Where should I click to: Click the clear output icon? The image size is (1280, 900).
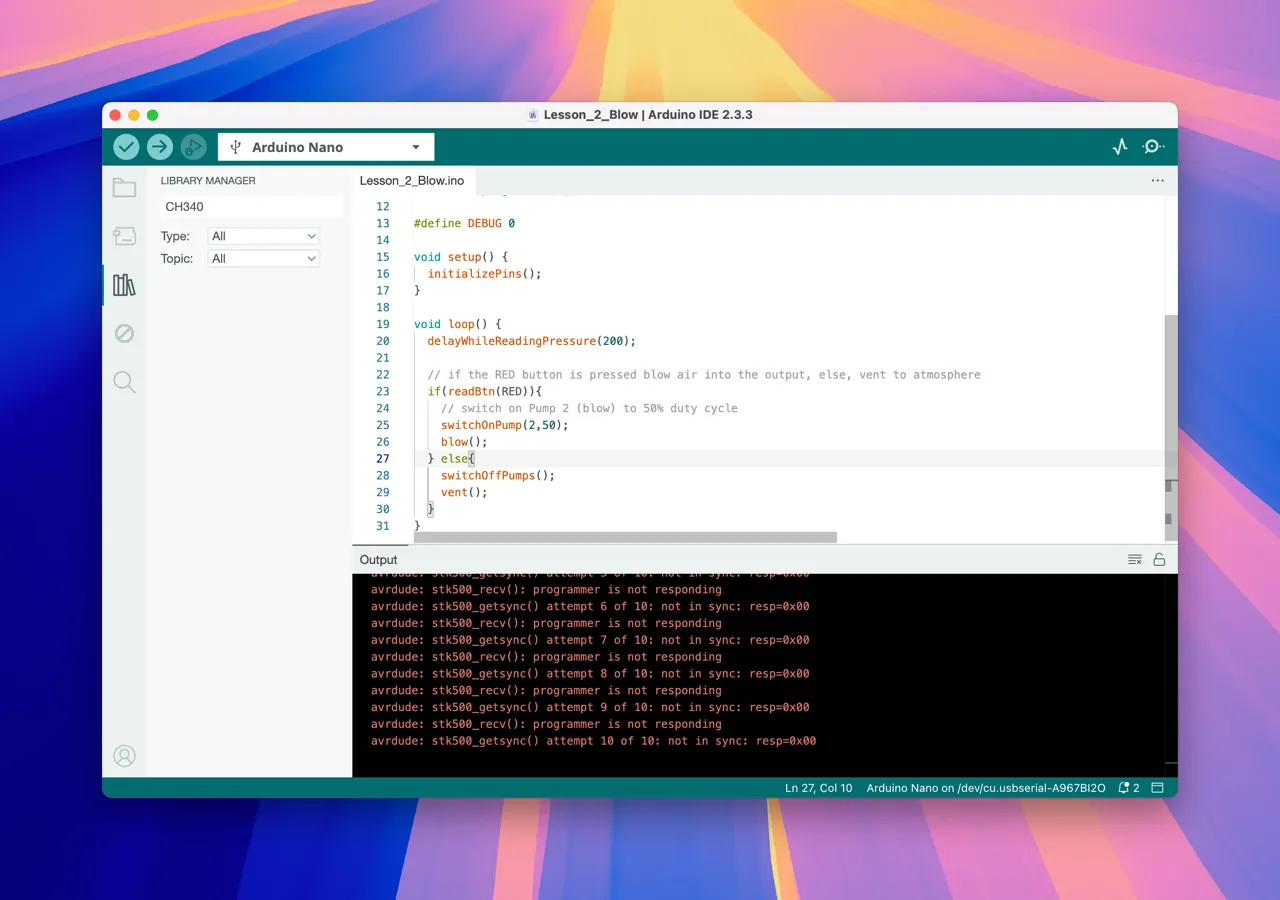click(1135, 560)
